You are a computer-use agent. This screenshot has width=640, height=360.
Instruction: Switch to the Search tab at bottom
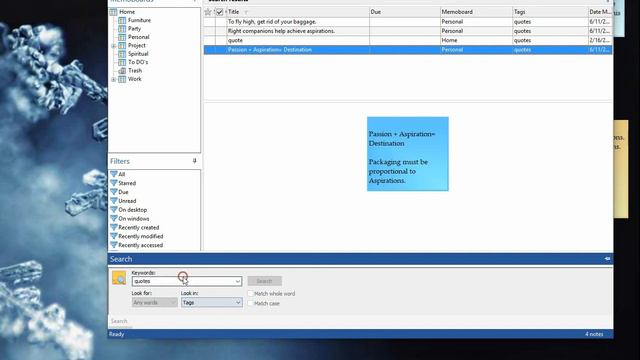click(119, 321)
